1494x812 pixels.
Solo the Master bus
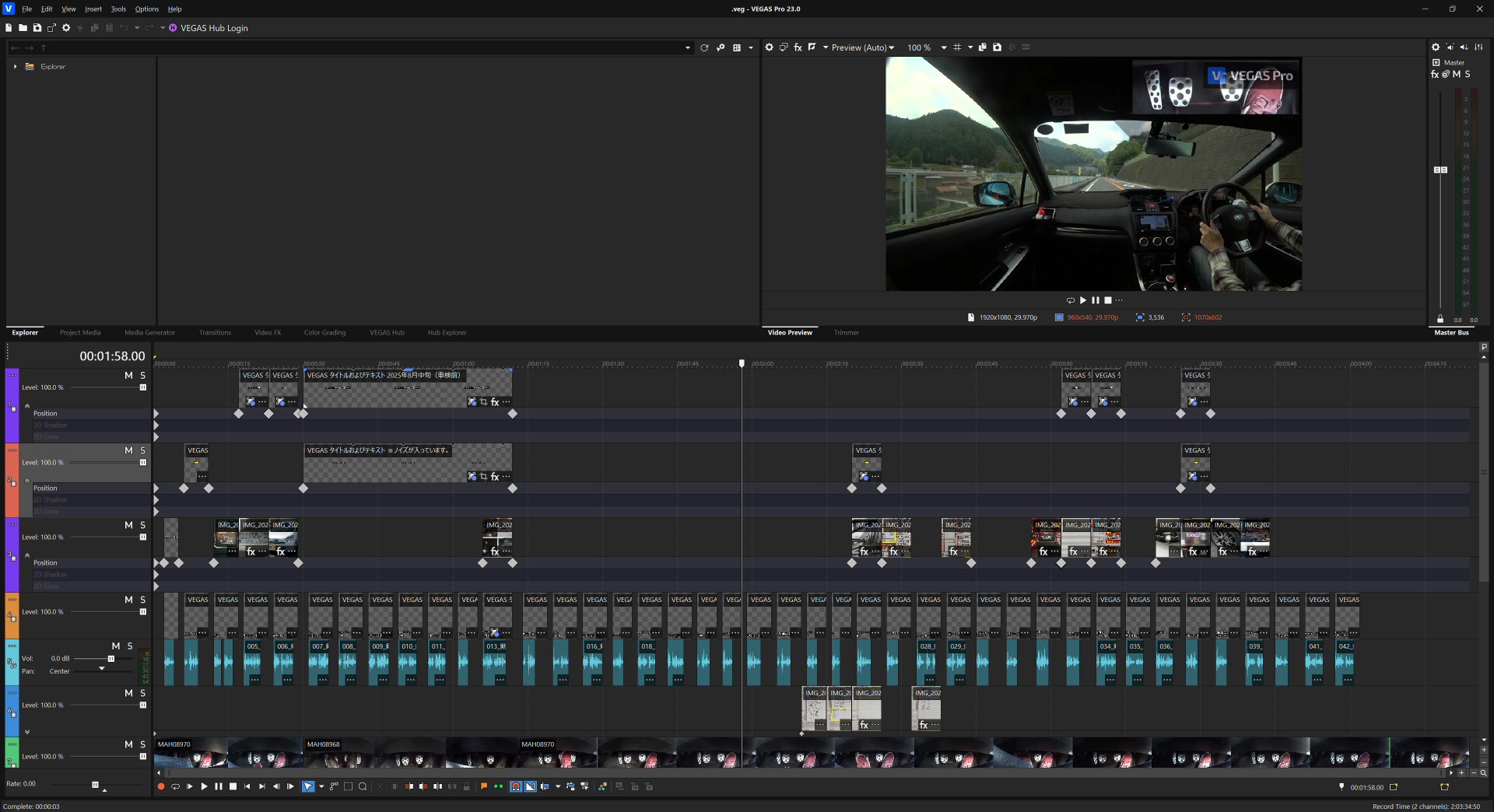click(x=1468, y=75)
